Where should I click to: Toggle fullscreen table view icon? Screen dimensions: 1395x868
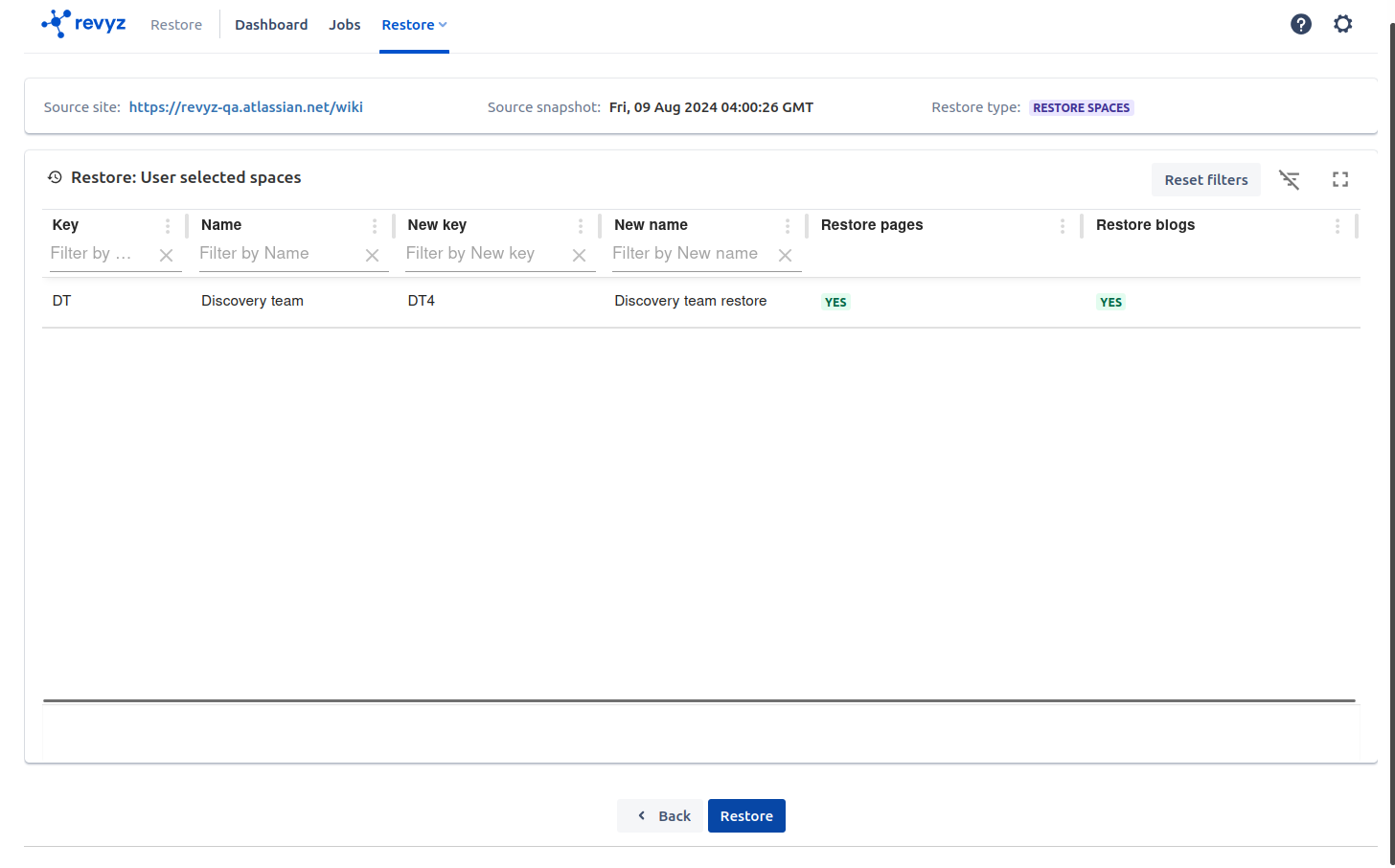click(1339, 180)
